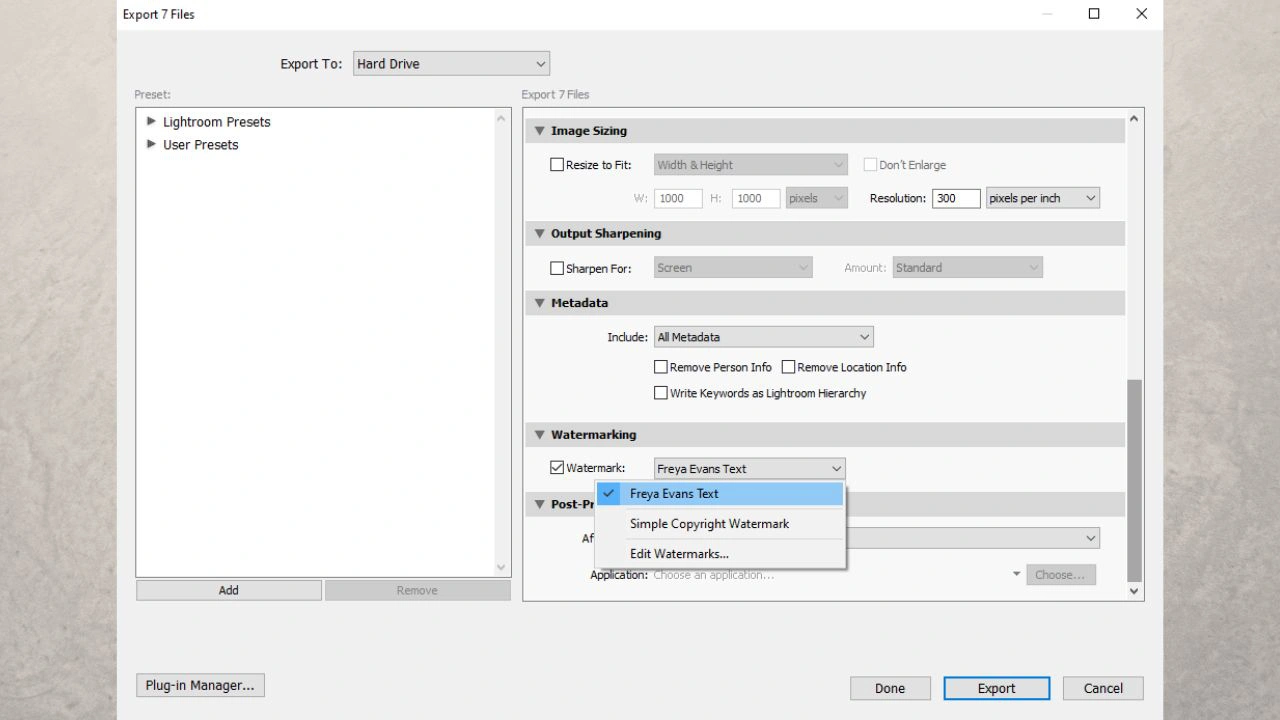Click the preset list scroll-down arrow
The height and width of the screenshot is (720, 1280).
coord(502,567)
